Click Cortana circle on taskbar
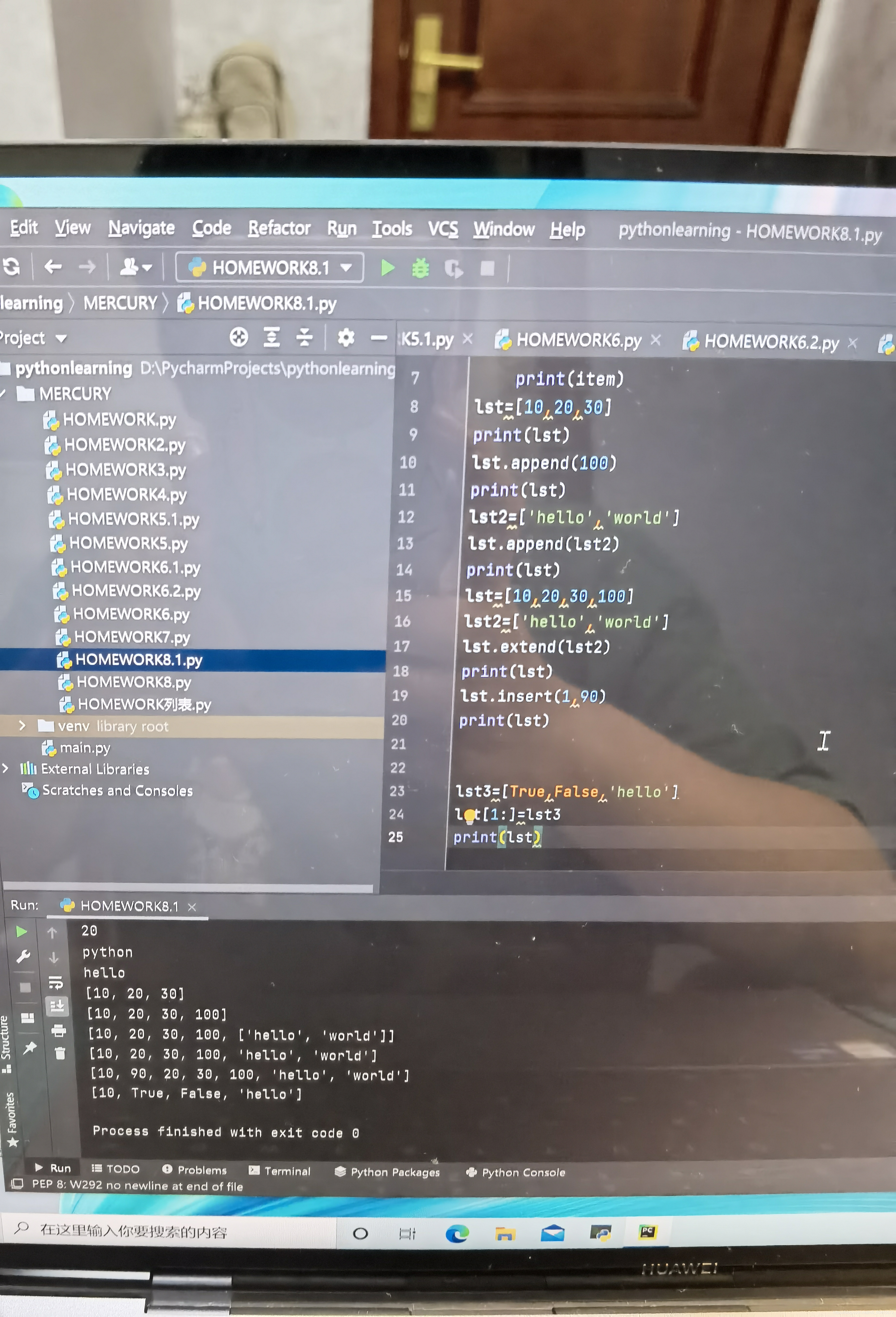This screenshot has height=1317, width=896. [360, 1233]
